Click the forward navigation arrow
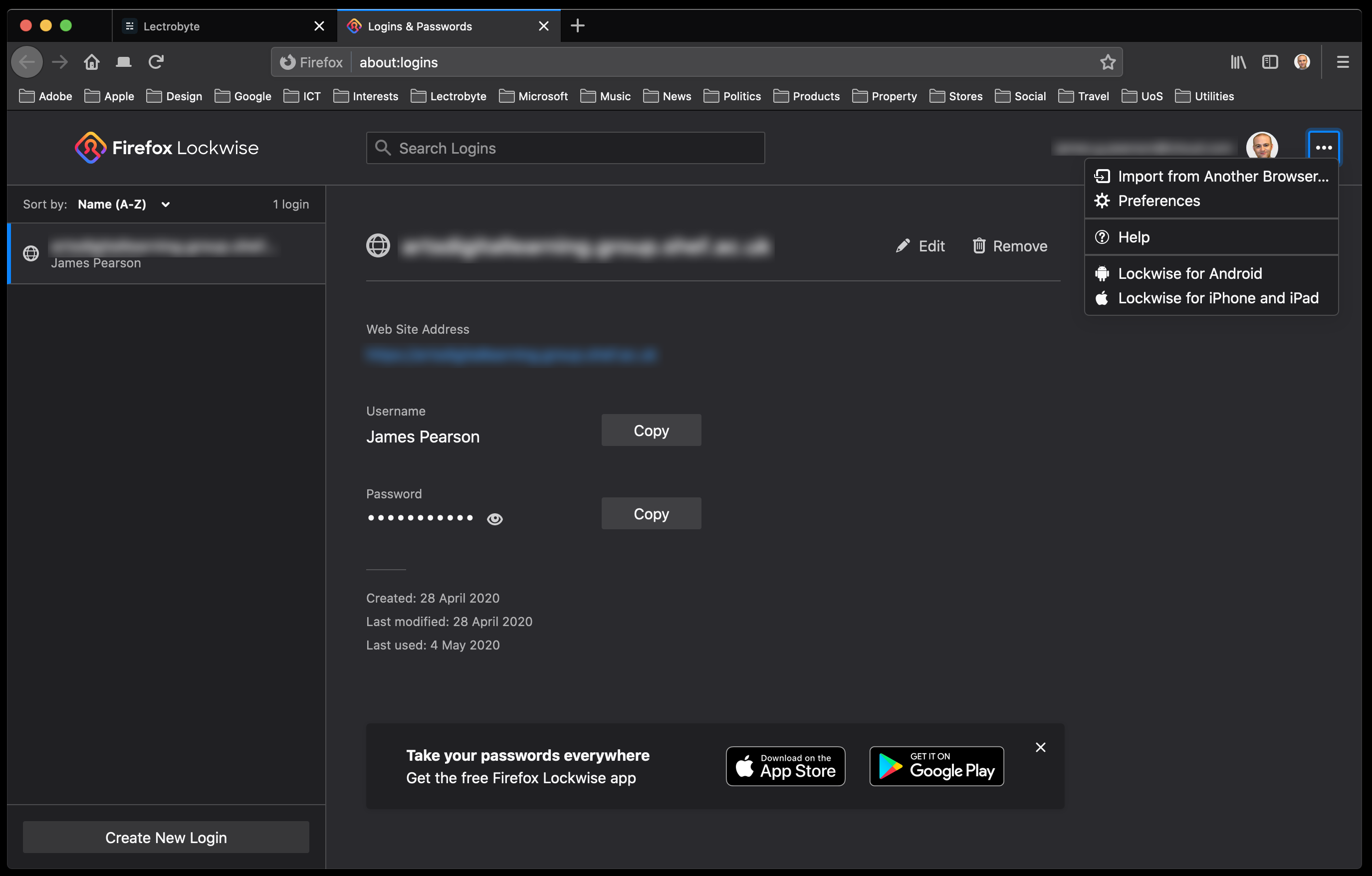 click(x=60, y=62)
